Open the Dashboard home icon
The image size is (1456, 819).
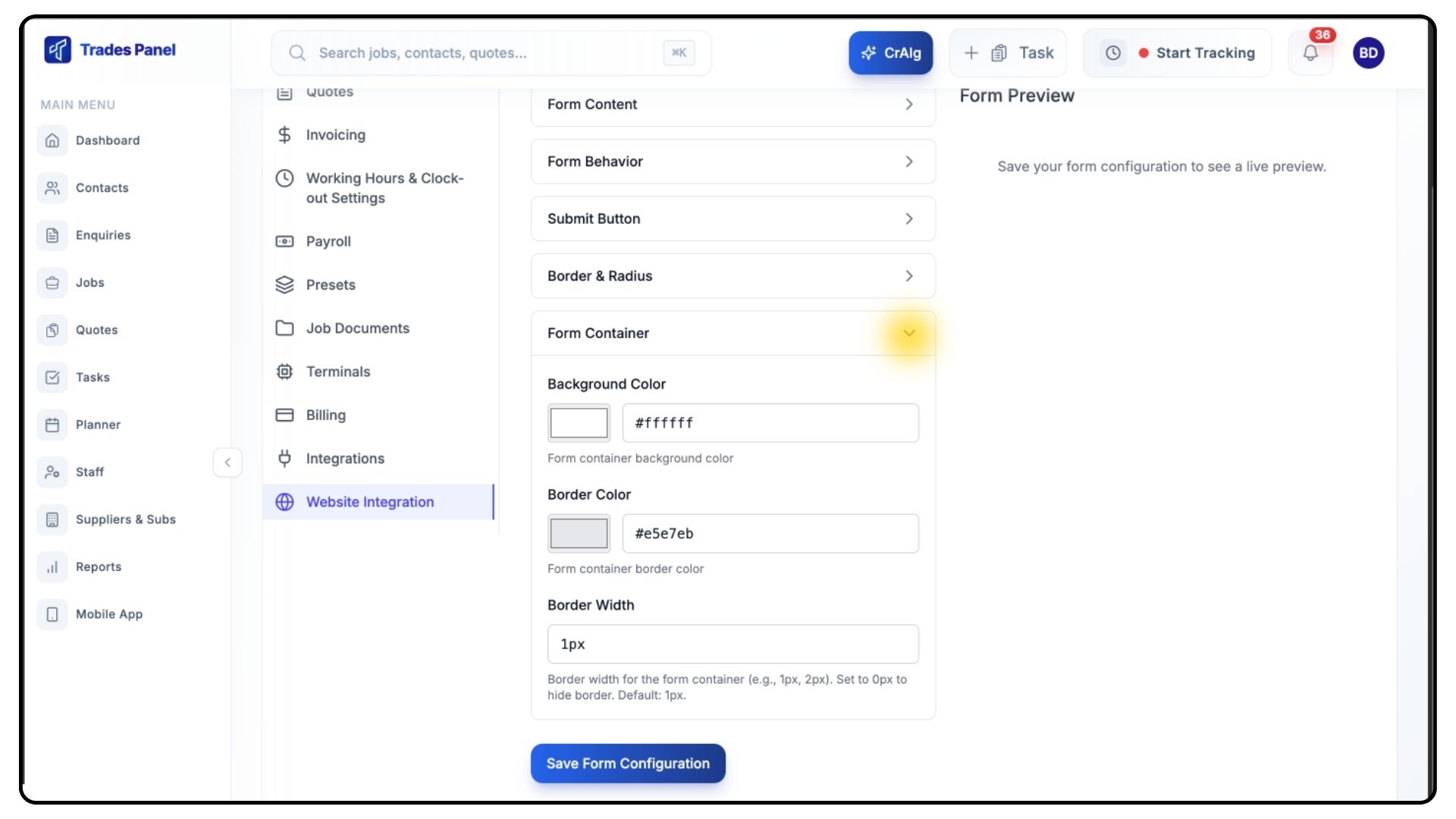(x=52, y=140)
